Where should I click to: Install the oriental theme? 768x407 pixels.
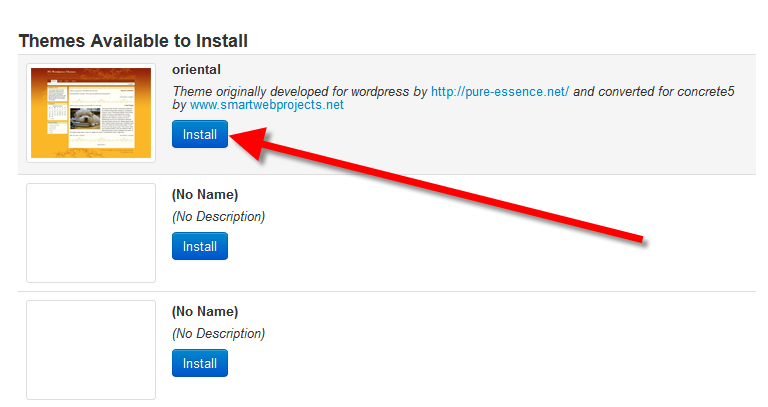199,134
